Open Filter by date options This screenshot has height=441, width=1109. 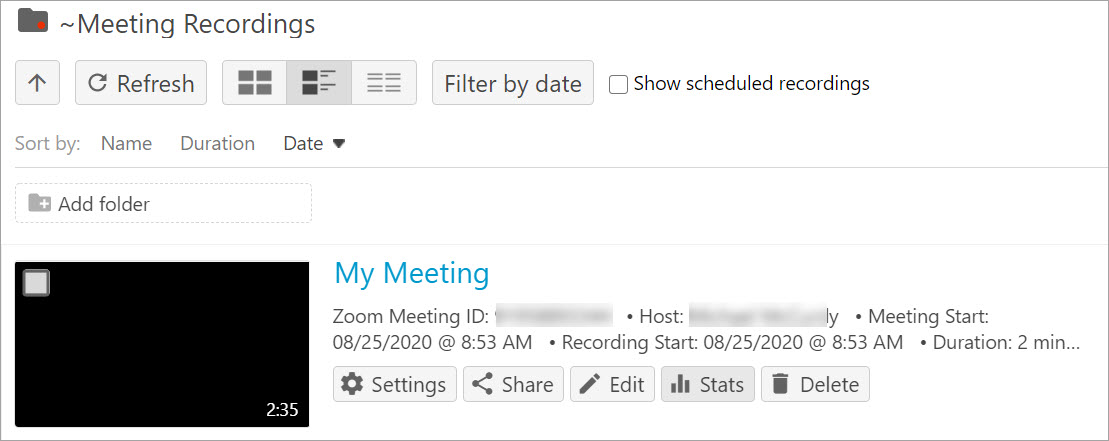[513, 83]
